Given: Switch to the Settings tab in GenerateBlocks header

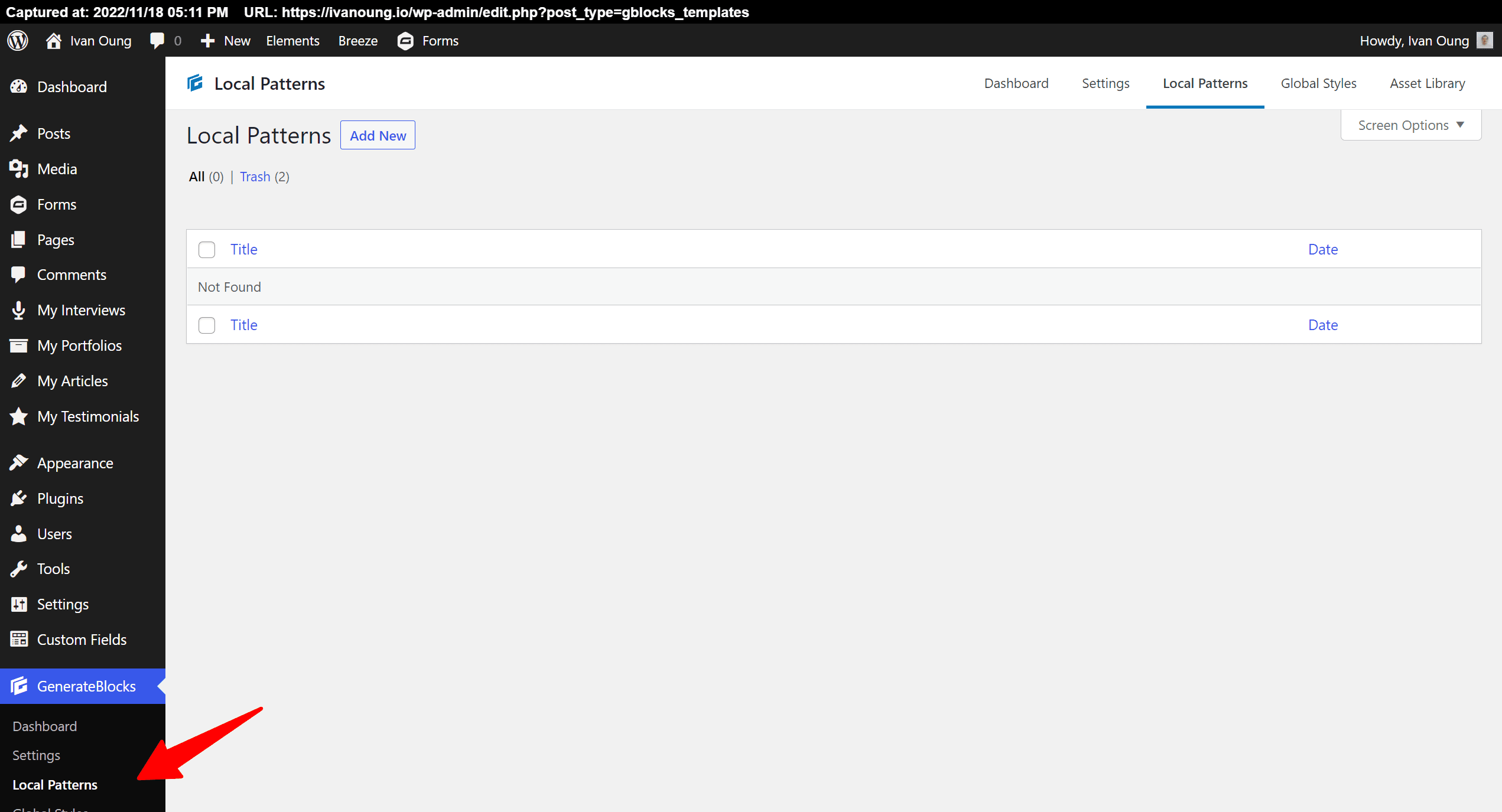Looking at the screenshot, I should (x=1106, y=83).
